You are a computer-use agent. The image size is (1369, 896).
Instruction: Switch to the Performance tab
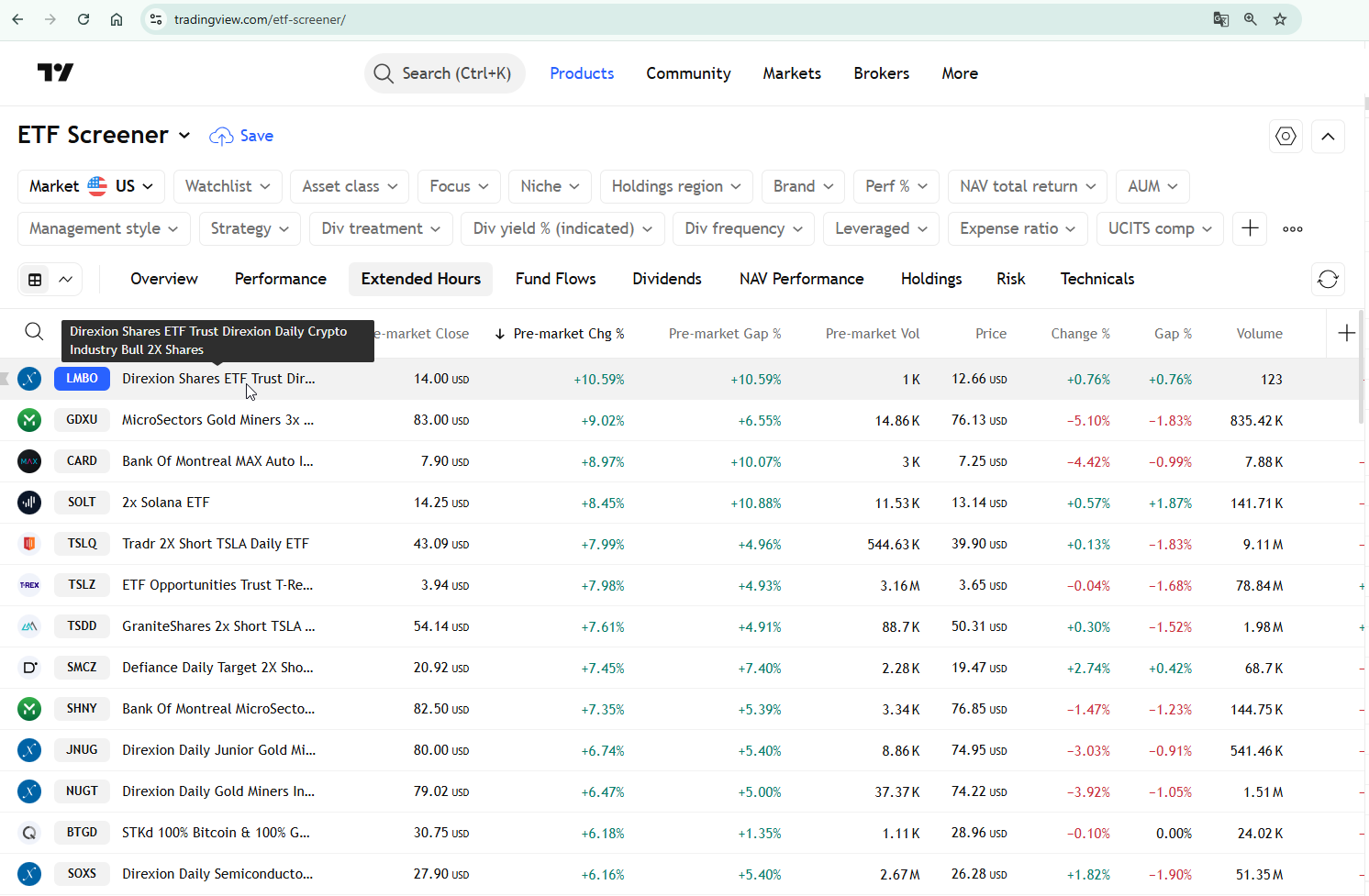(281, 279)
